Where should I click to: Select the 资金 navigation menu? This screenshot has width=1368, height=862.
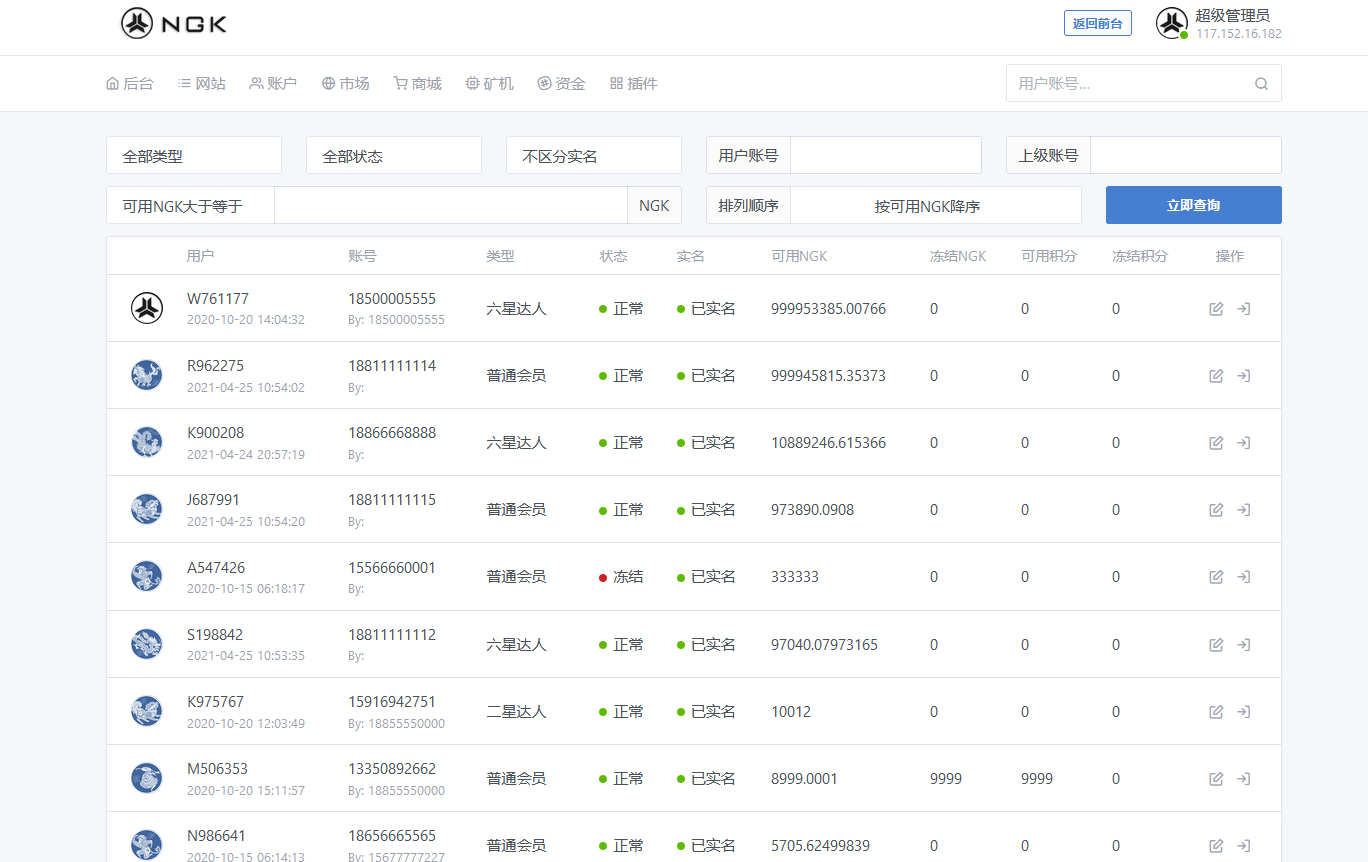pyautogui.click(x=561, y=84)
